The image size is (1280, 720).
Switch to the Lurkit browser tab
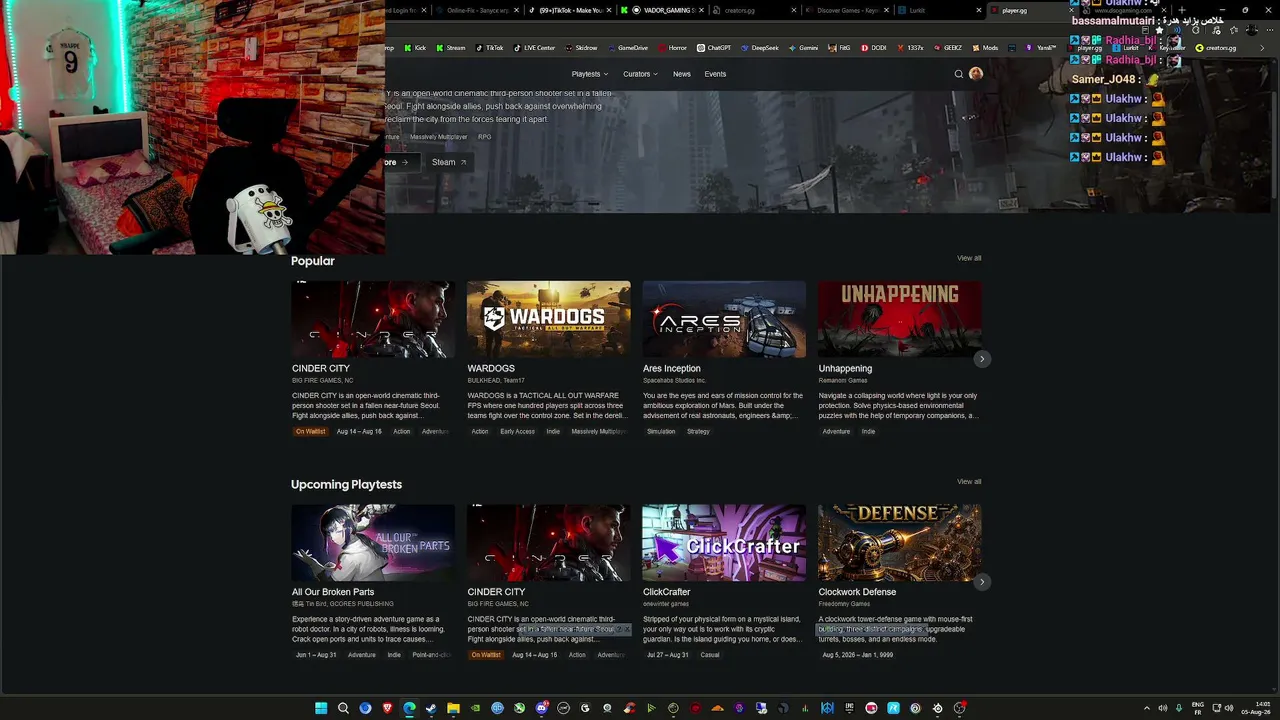(x=937, y=10)
